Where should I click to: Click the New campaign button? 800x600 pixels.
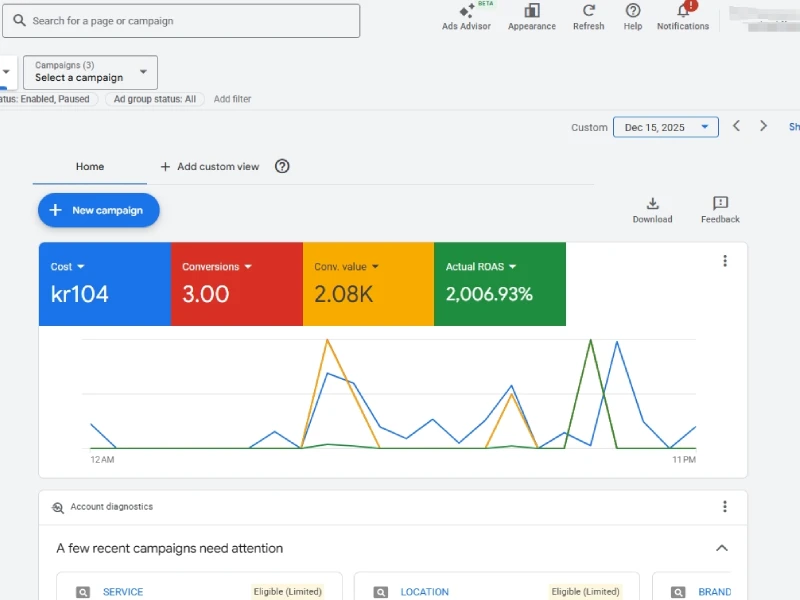98,211
